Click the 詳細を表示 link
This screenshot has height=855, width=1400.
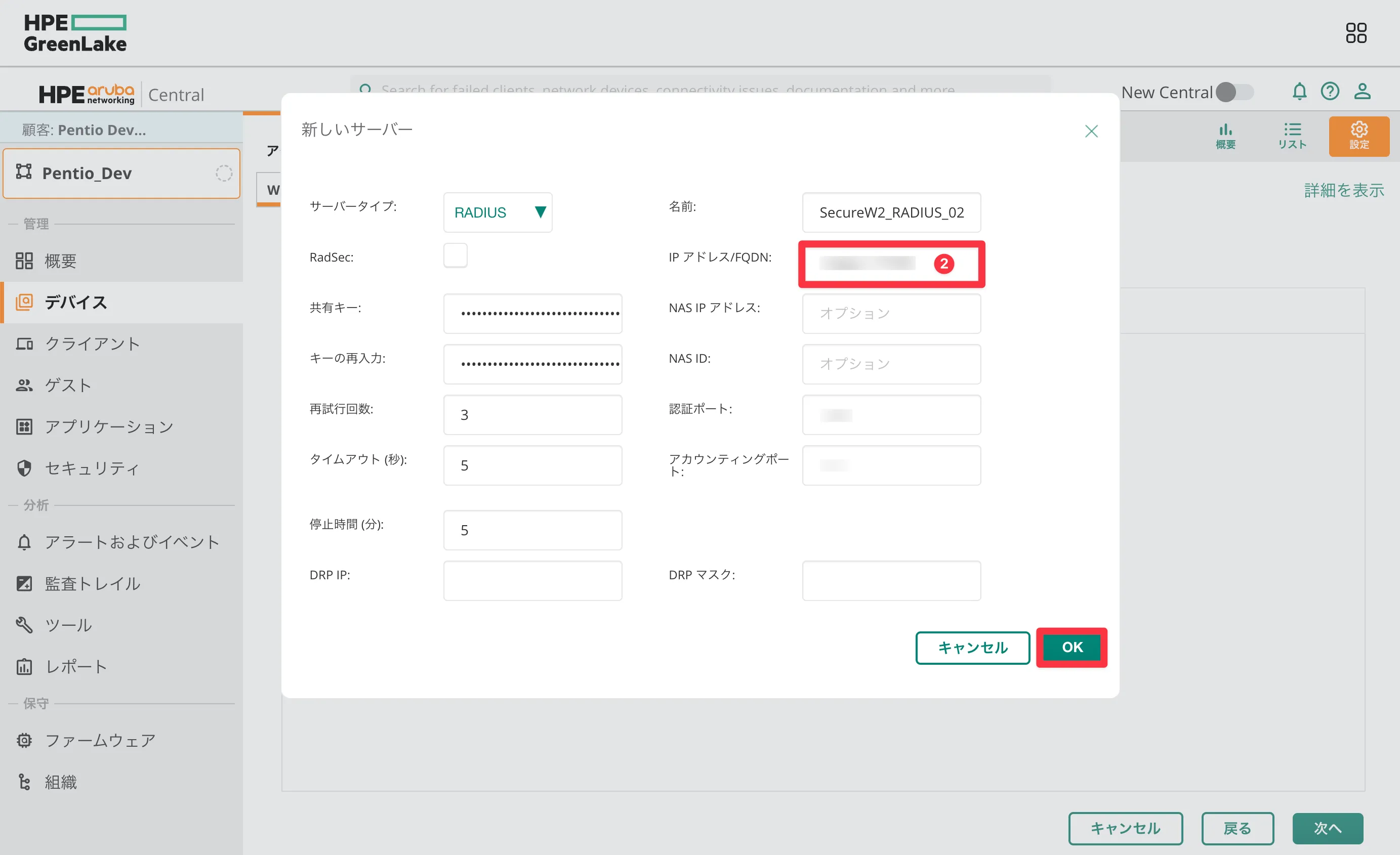(1344, 190)
